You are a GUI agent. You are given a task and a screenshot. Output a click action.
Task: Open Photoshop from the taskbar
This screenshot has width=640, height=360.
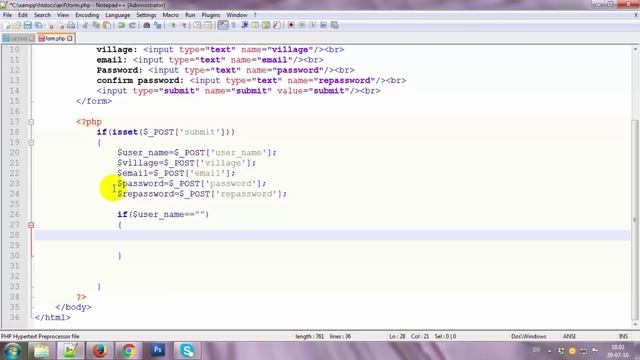click(158, 351)
